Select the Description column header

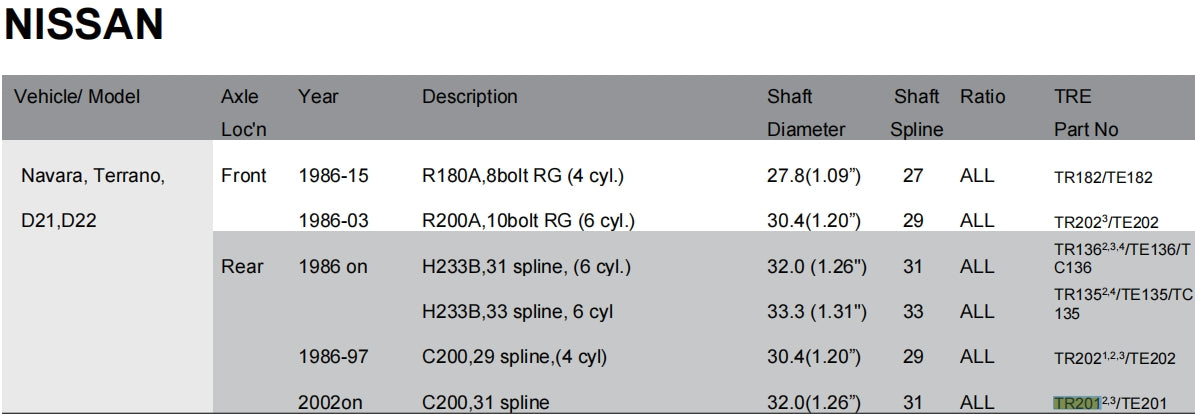(469, 97)
